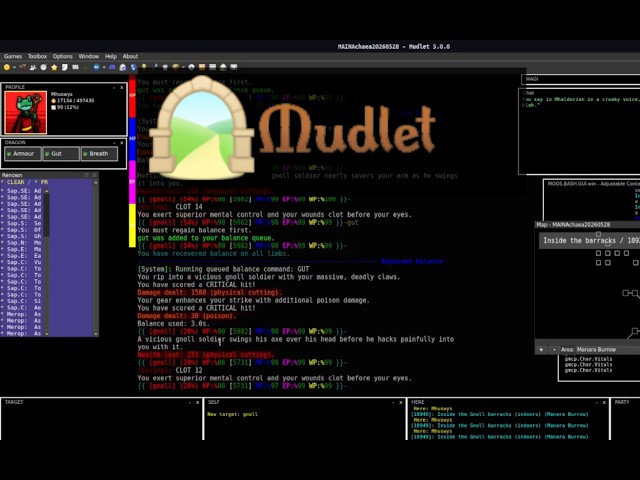Open the manual via the lightbulb icon

pyautogui.click(x=144, y=67)
